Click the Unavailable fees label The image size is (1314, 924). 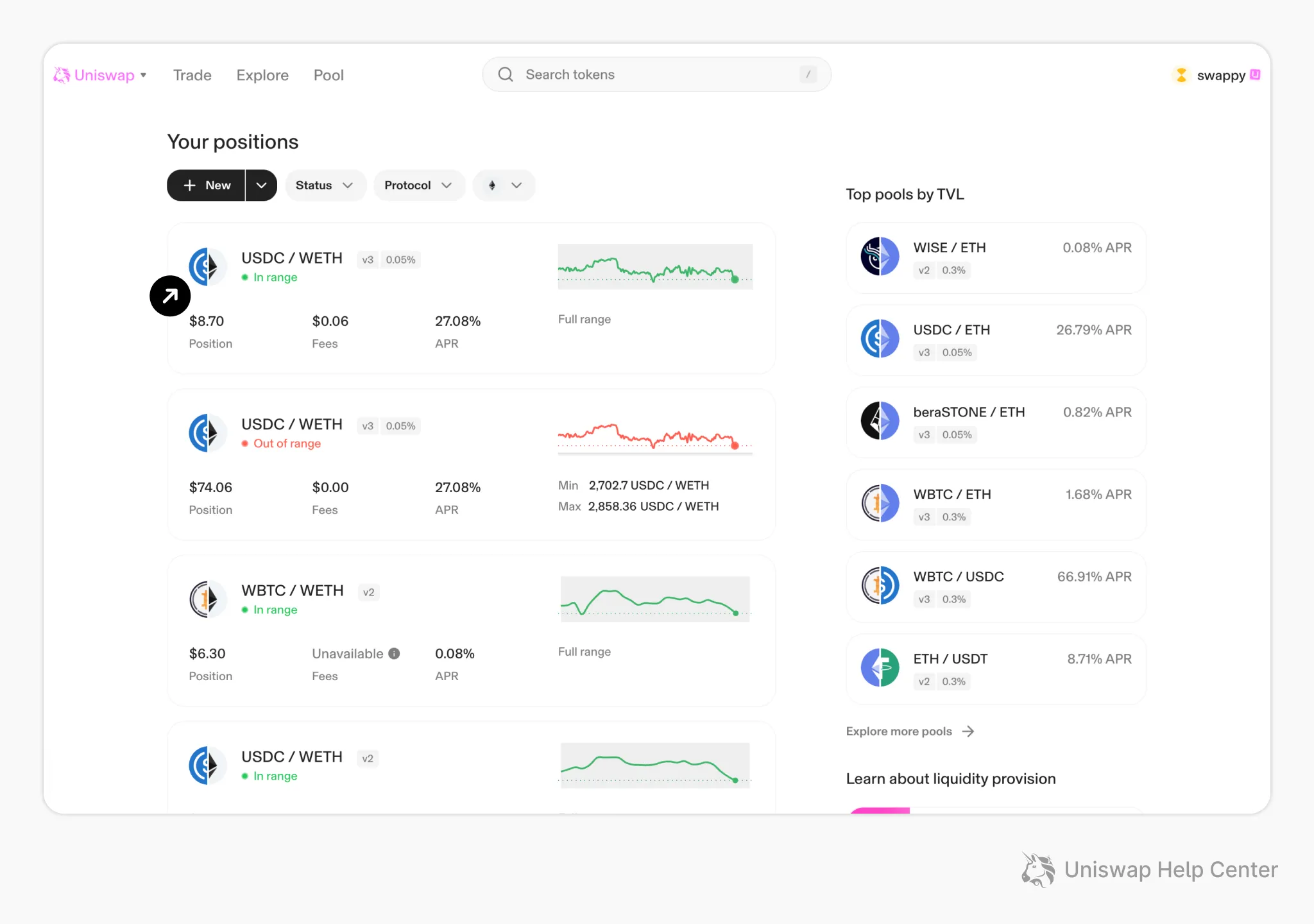coord(348,654)
